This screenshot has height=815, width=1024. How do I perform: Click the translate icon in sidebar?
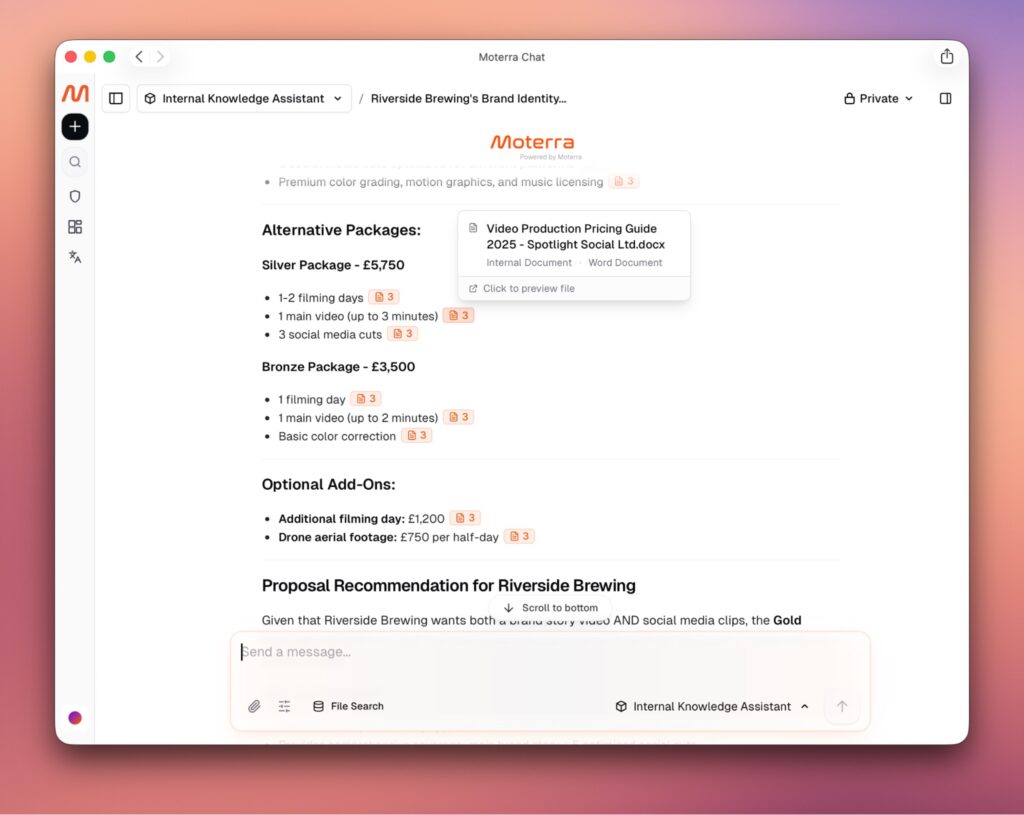point(75,257)
